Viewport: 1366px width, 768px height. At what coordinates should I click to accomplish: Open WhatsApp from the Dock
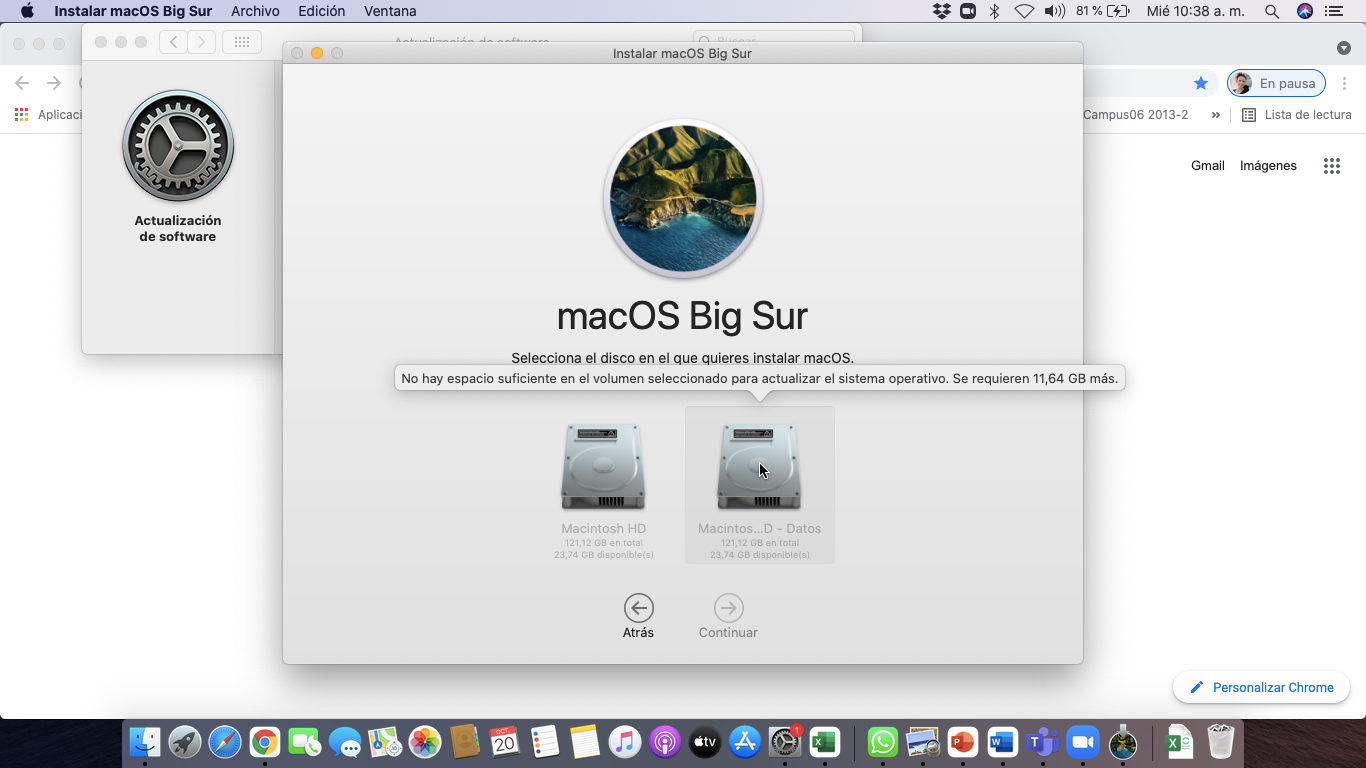883,742
